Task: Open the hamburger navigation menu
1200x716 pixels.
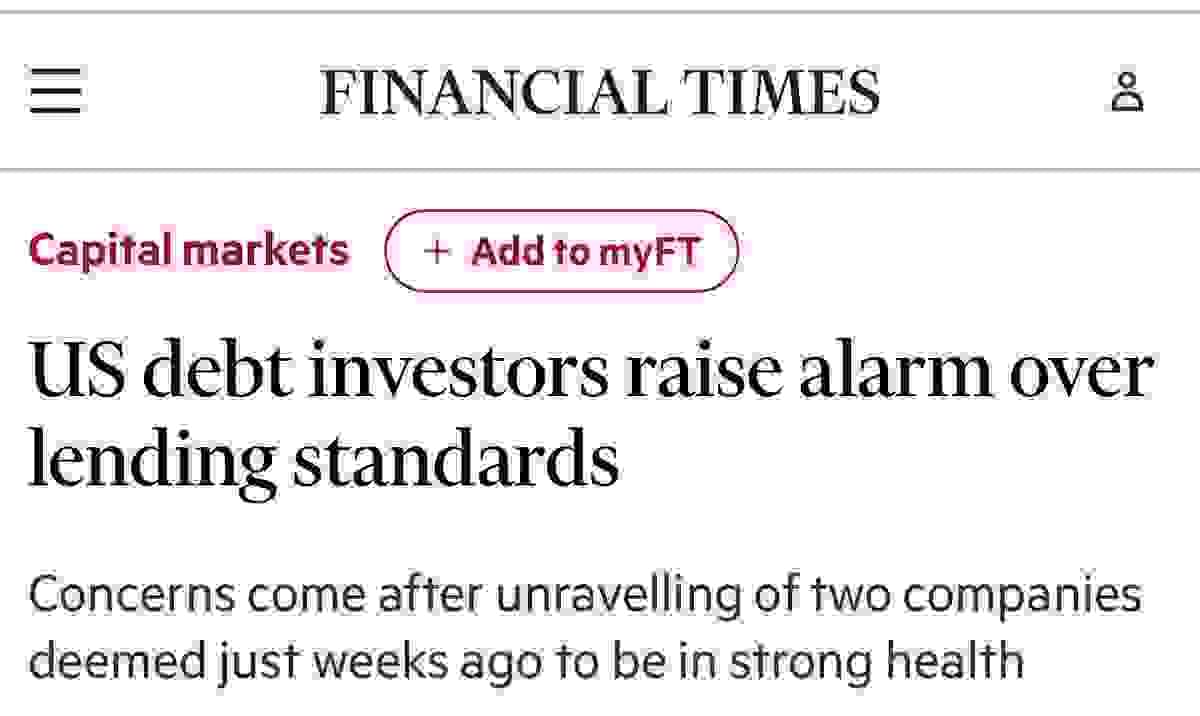Action: click(x=55, y=93)
